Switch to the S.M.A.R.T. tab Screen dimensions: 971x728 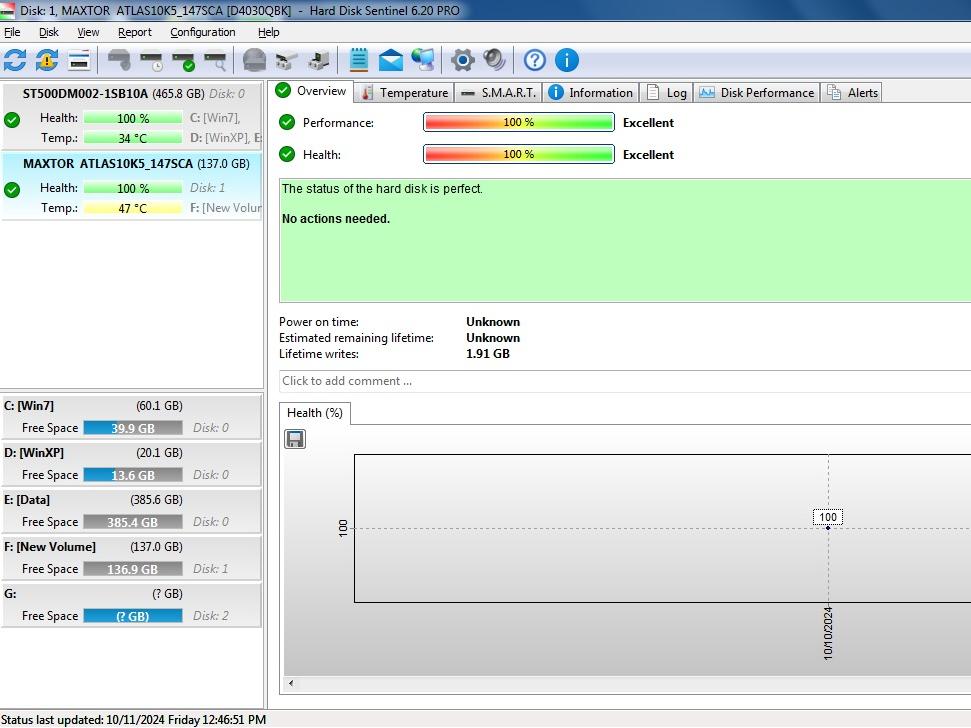click(498, 93)
